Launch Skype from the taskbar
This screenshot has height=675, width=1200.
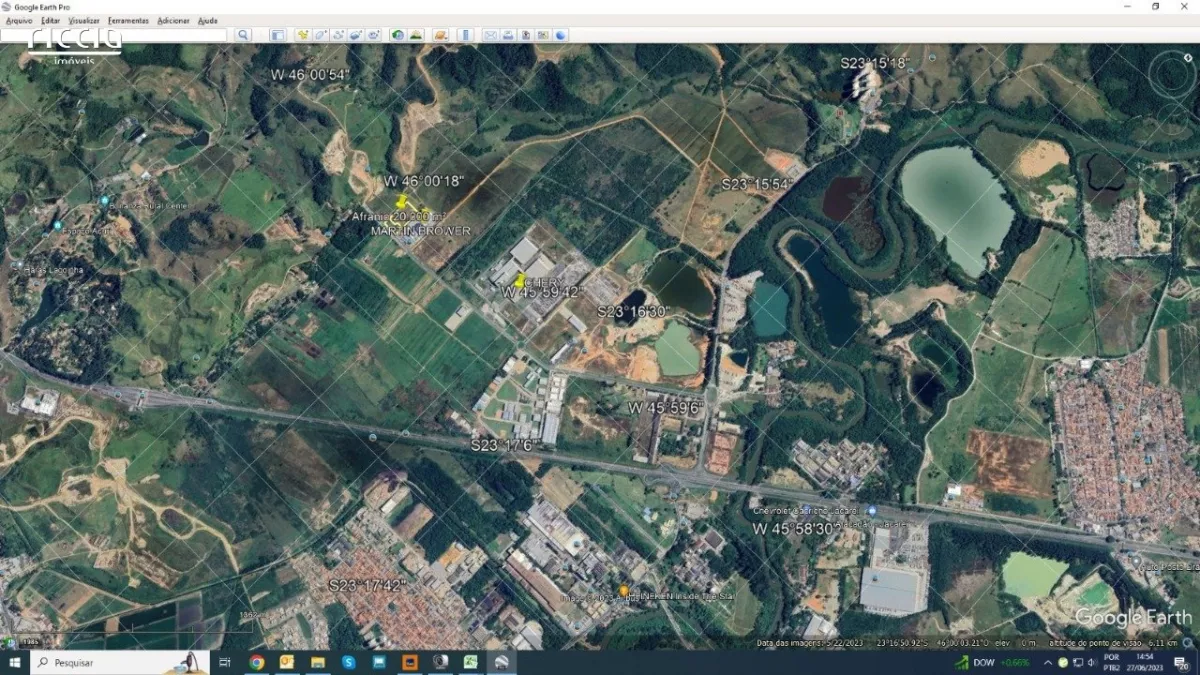pos(348,662)
